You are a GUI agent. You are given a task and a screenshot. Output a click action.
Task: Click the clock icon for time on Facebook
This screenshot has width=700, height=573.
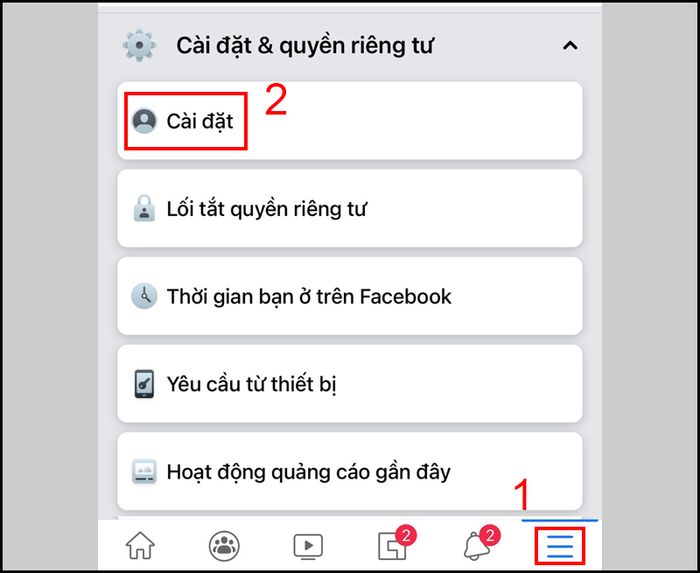tap(144, 296)
